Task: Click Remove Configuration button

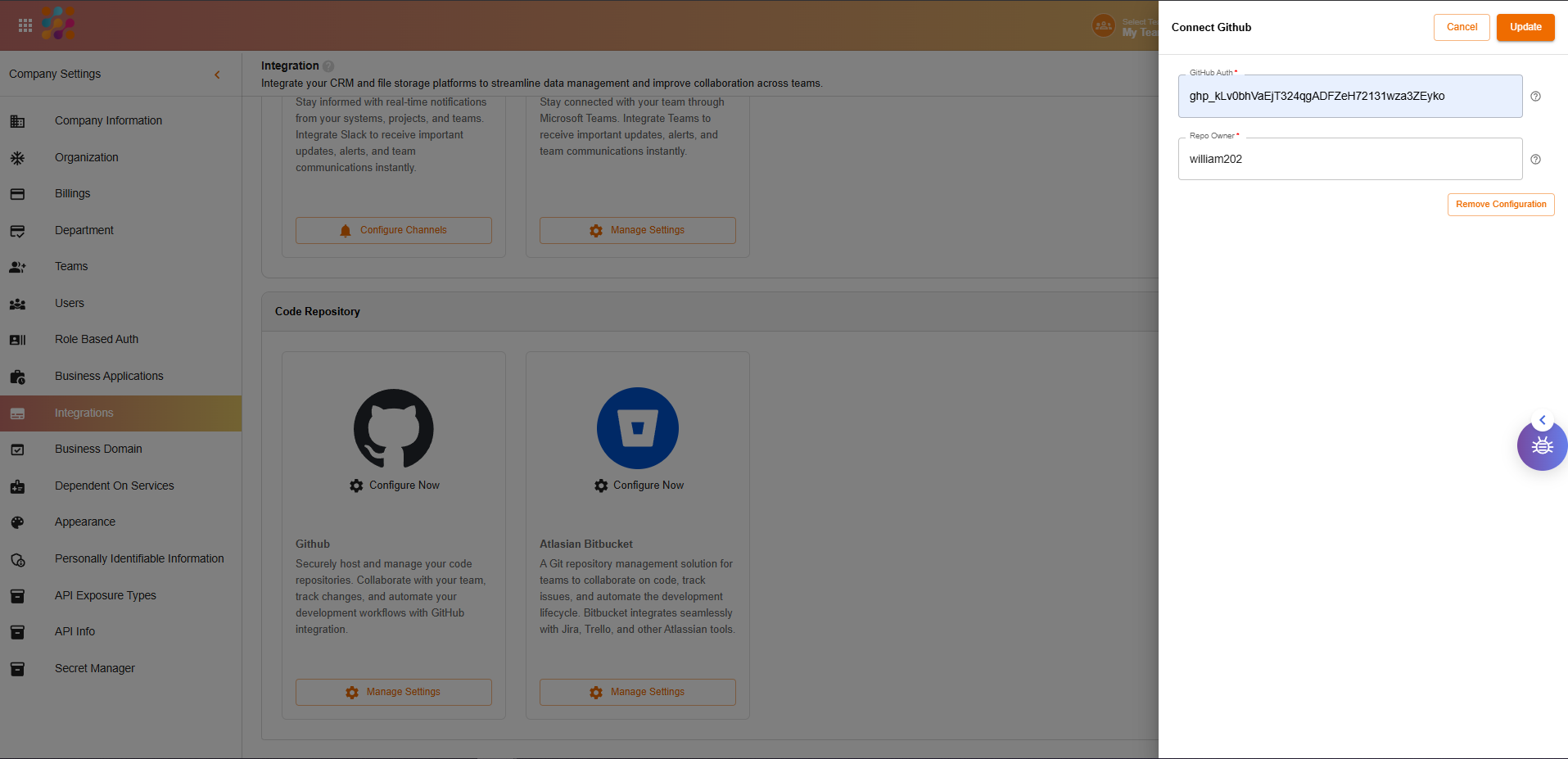Action: pyautogui.click(x=1500, y=205)
